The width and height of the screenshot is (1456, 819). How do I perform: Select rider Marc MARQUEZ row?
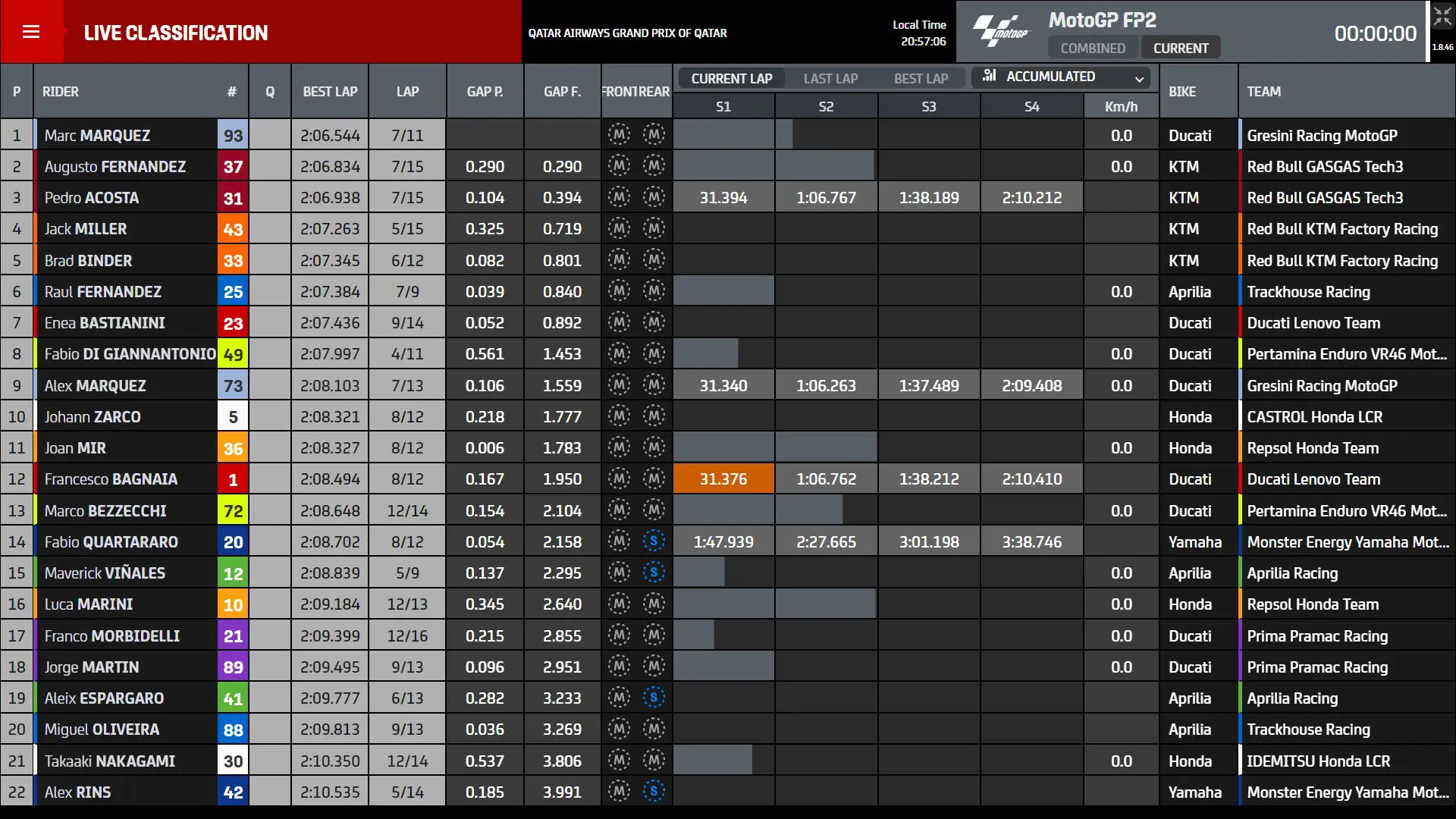tap(728, 135)
